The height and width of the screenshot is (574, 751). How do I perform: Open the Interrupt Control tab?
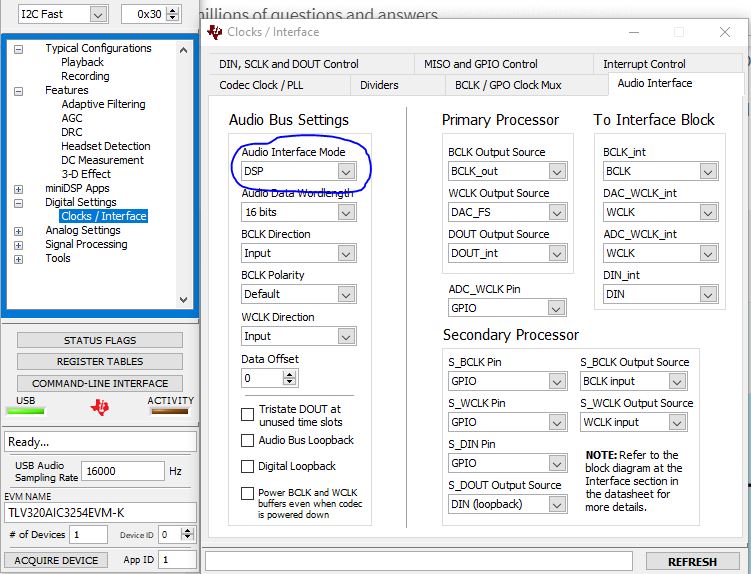644,64
